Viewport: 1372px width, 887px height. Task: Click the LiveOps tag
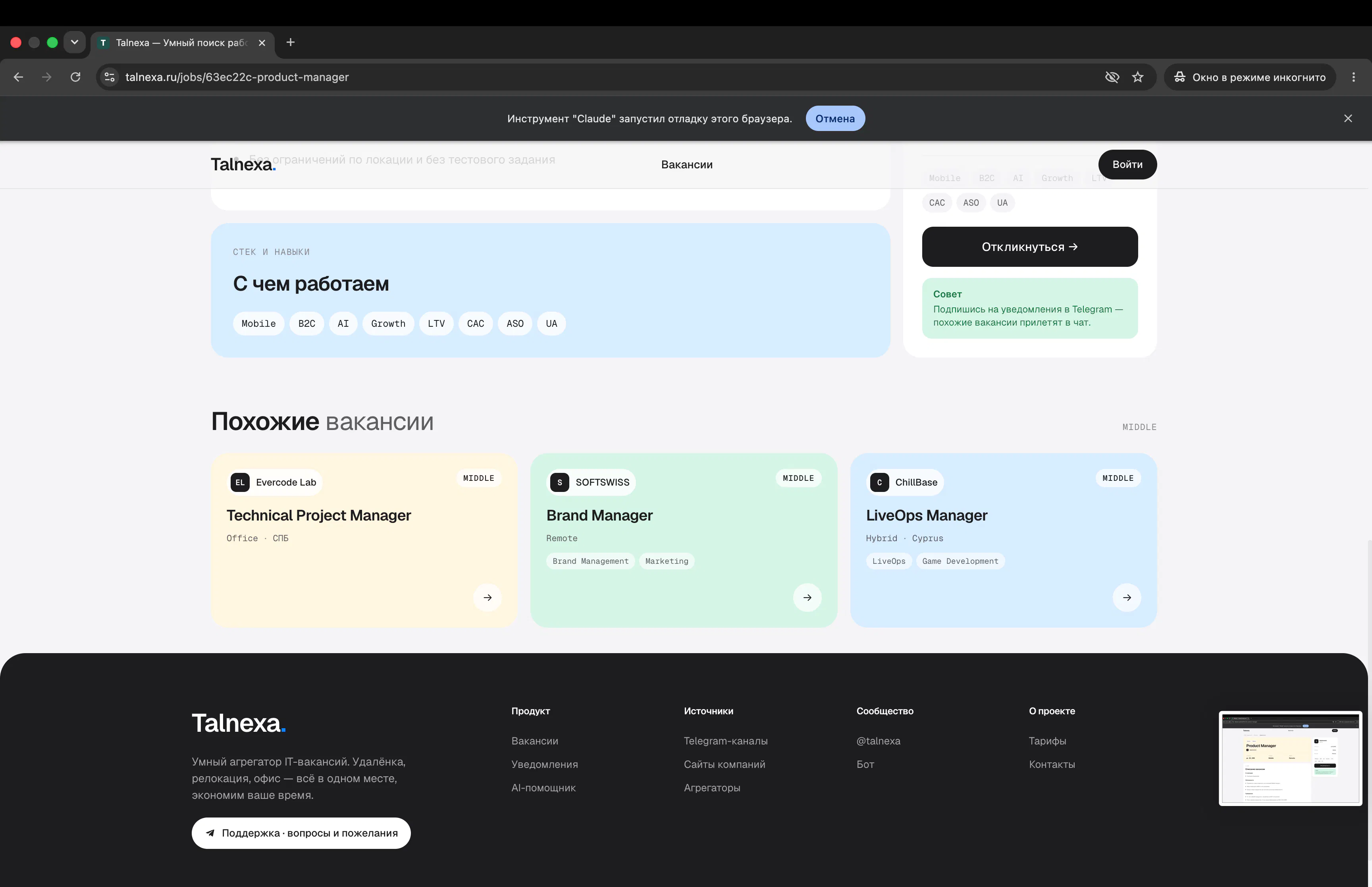pos(889,561)
